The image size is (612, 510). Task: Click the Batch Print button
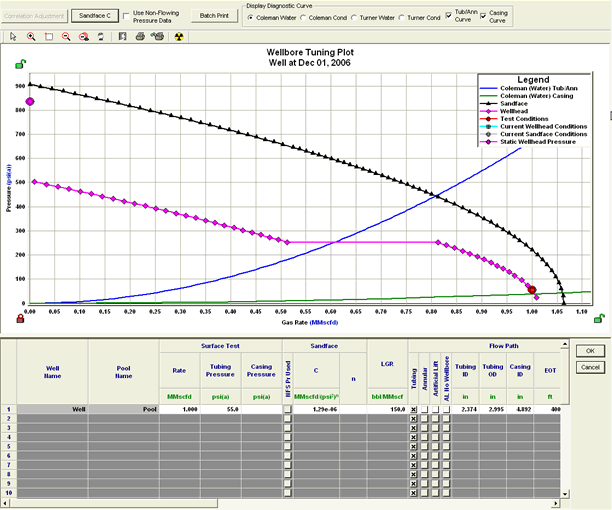pyautogui.click(x=213, y=16)
